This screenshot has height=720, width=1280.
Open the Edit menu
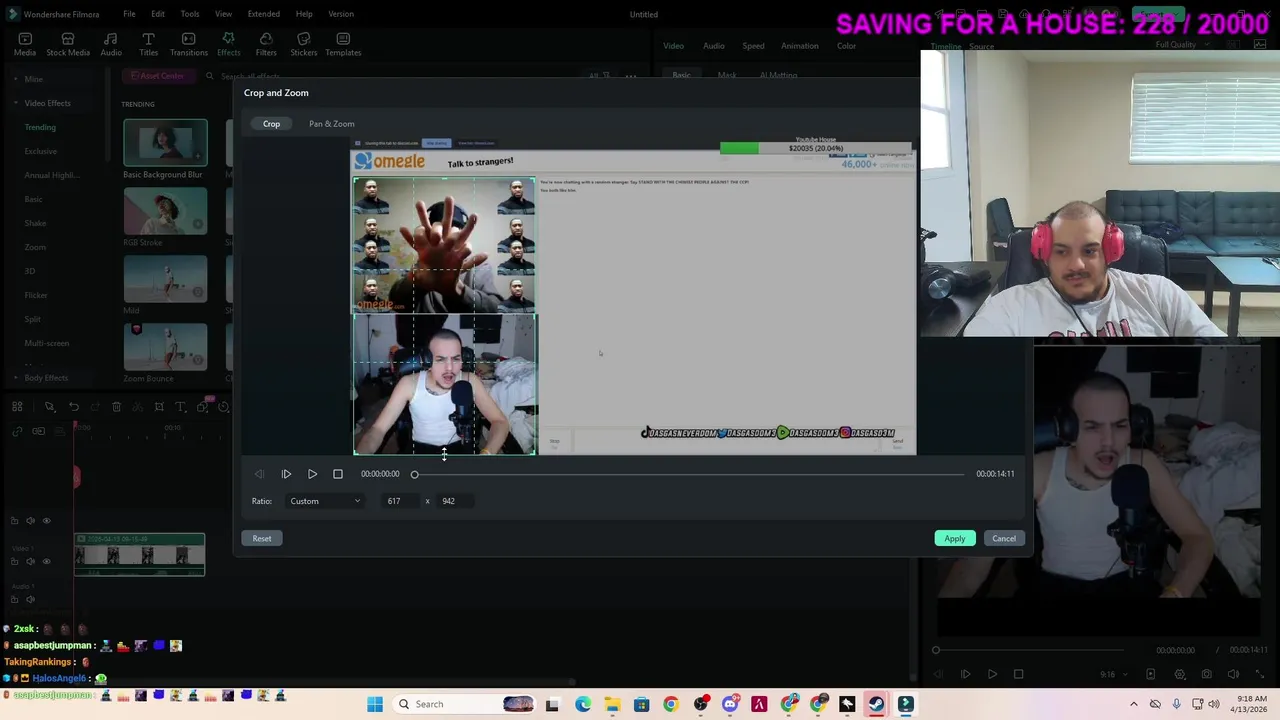[x=158, y=14]
